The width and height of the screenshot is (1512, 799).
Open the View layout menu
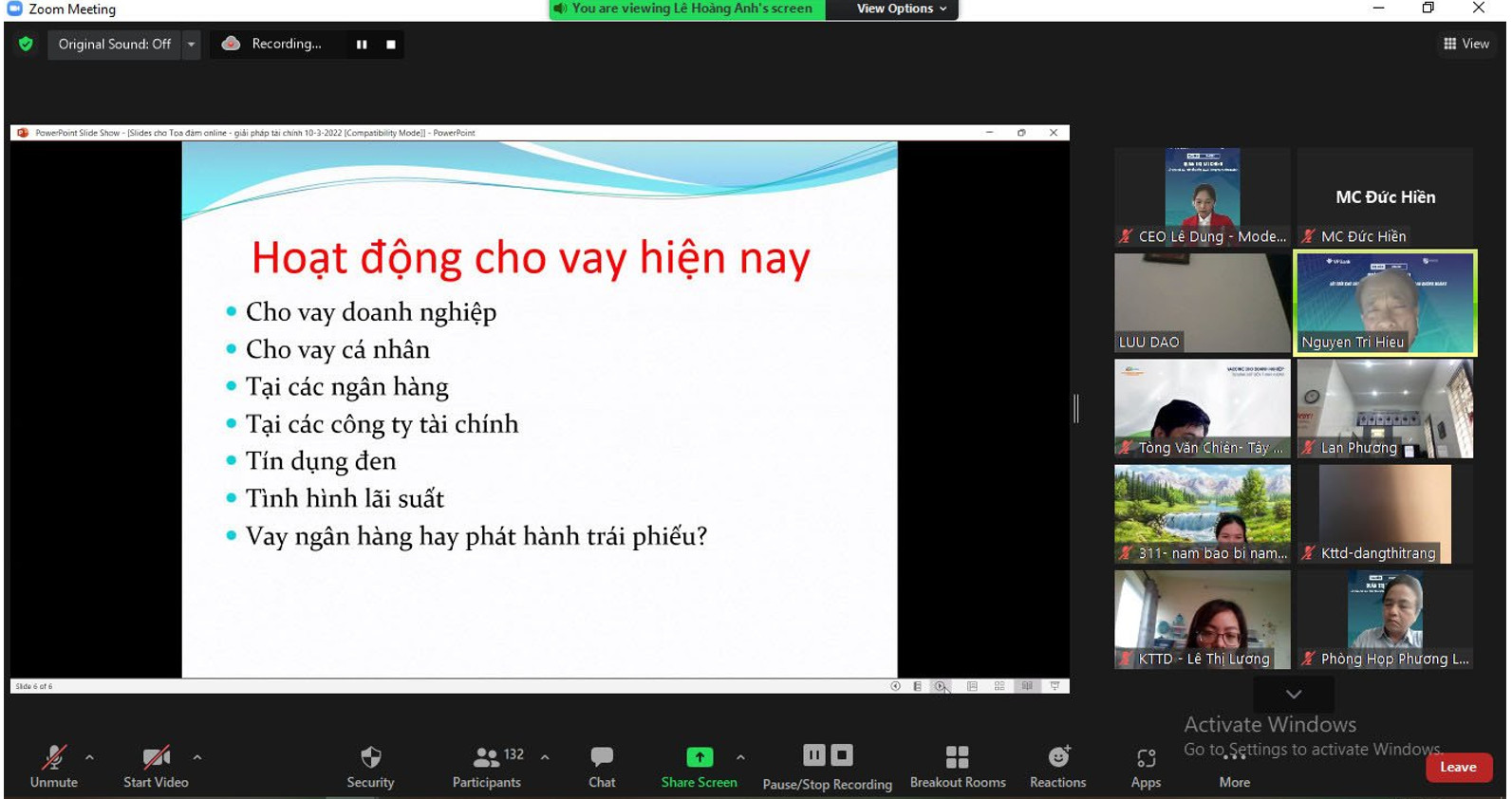point(1465,44)
